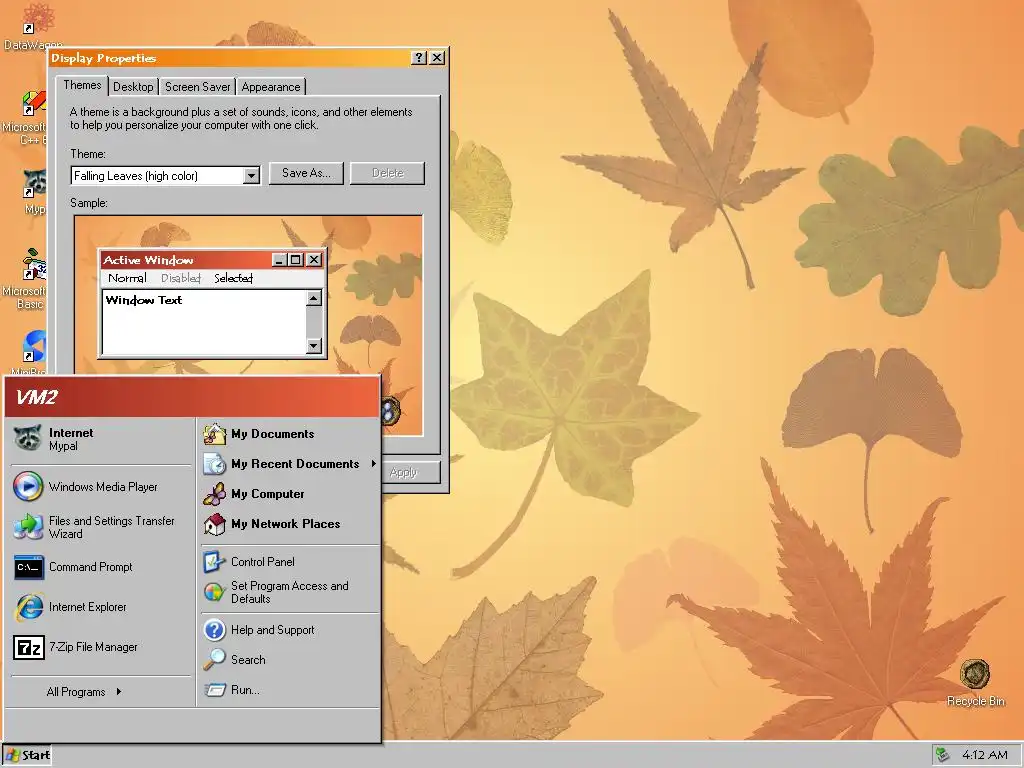Image resolution: width=1024 pixels, height=768 pixels.
Task: Select Microsoft C++ desktop shortcut icon
Action: click(x=34, y=104)
